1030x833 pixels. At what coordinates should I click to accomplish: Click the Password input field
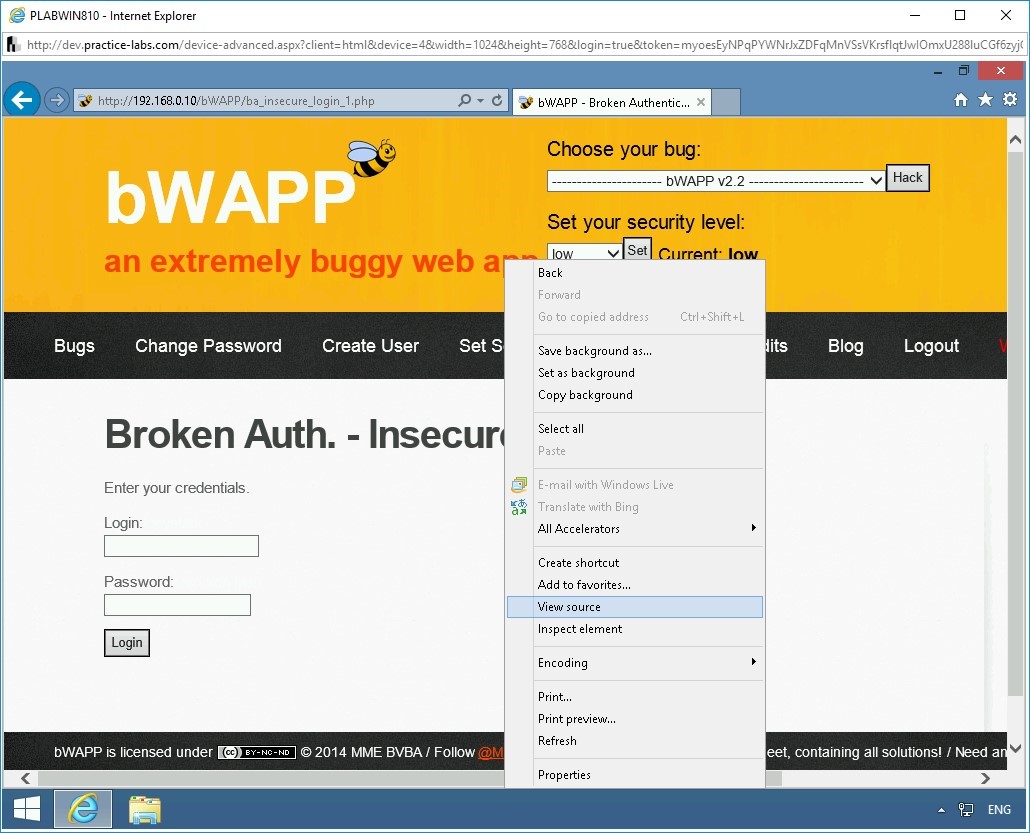tap(177, 604)
